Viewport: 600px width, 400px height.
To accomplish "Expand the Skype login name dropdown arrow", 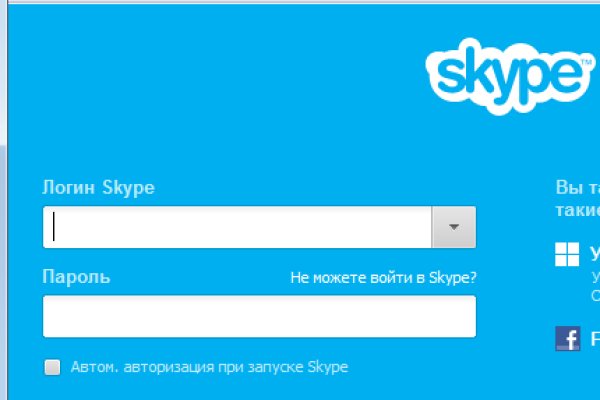I will tap(453, 227).
